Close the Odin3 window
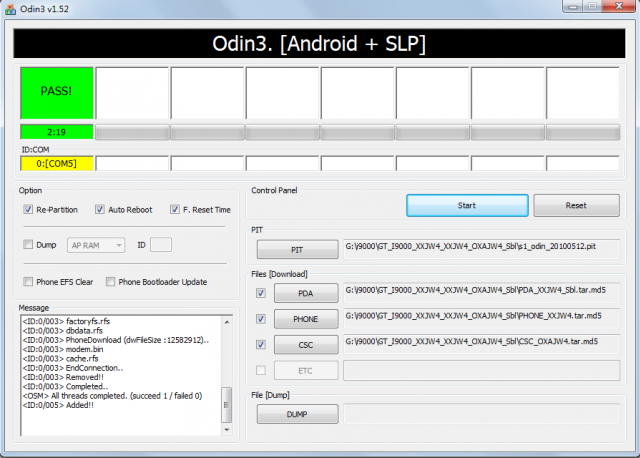This screenshot has height=458, width=640. pos(619,6)
